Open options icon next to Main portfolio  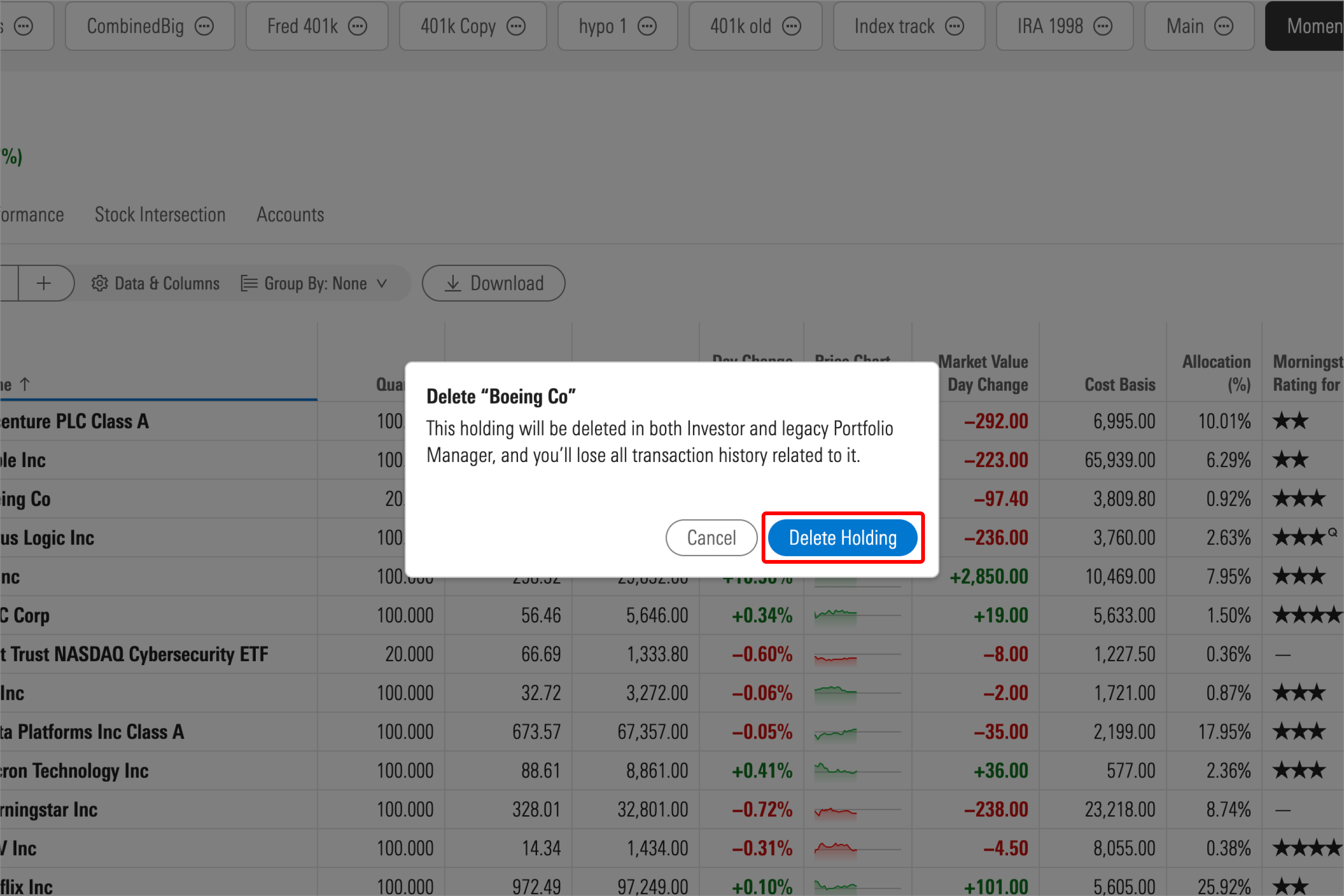[1224, 26]
